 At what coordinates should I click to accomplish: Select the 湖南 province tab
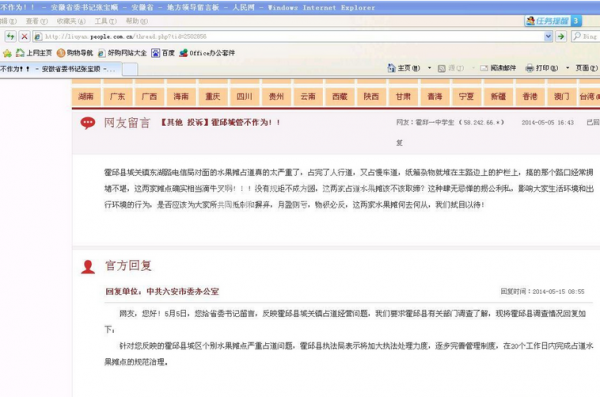point(86,96)
